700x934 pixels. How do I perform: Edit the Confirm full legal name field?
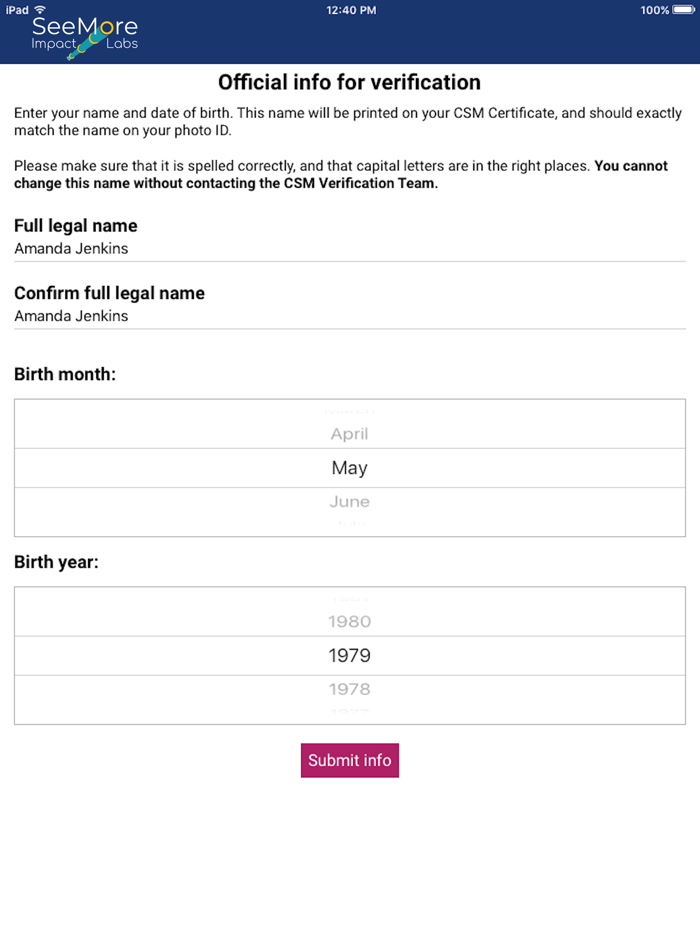349,316
